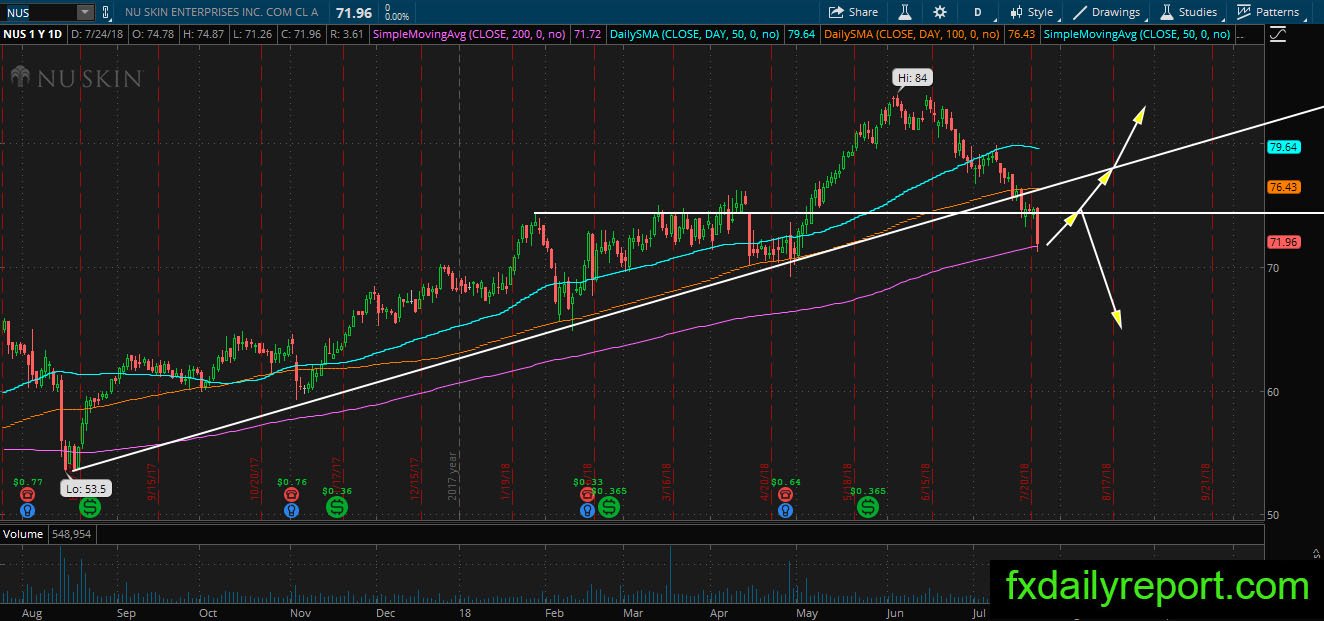Open the D timeframe selector

(978, 12)
